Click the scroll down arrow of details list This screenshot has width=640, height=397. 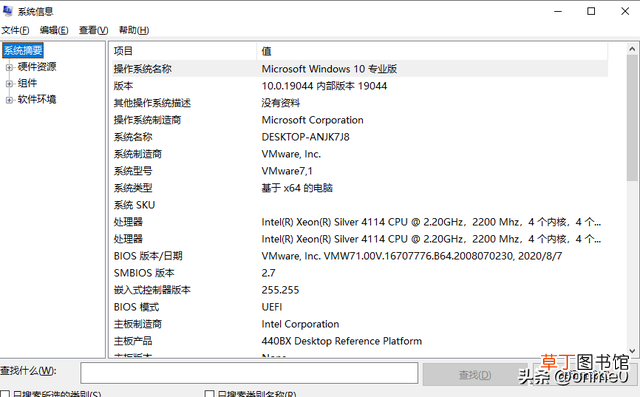click(632, 351)
